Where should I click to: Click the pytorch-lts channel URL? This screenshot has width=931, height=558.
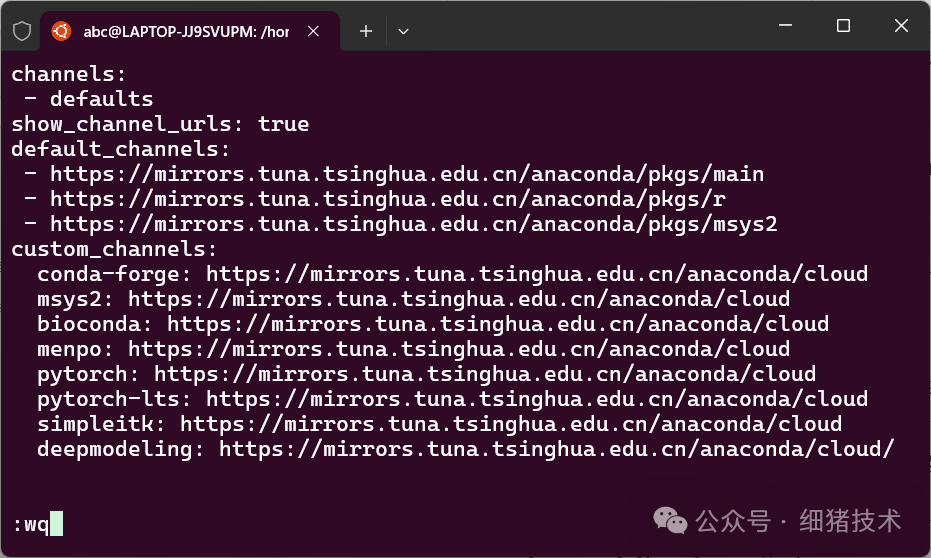coord(537,399)
